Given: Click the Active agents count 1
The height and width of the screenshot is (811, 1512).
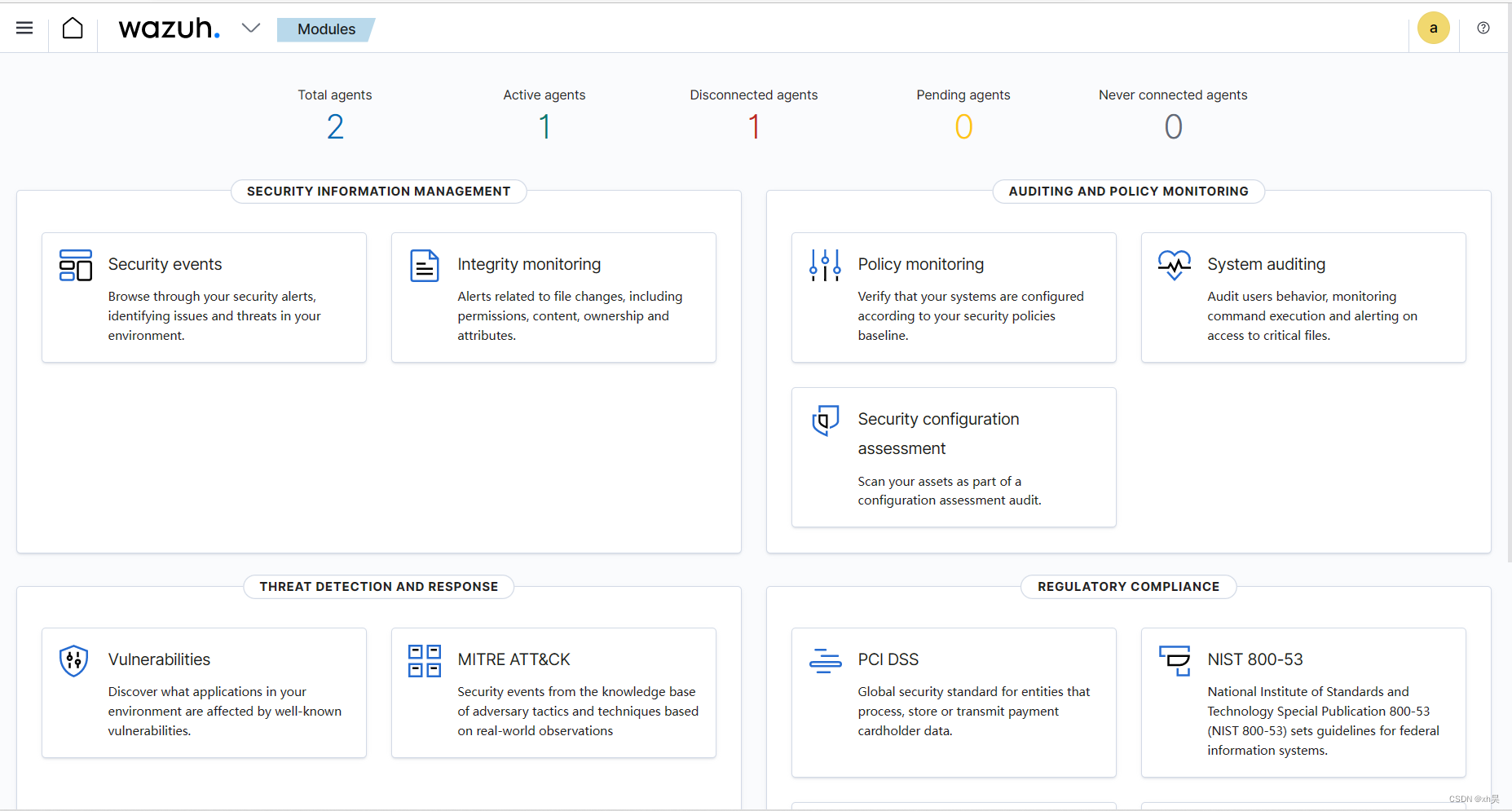Looking at the screenshot, I should pyautogui.click(x=544, y=127).
